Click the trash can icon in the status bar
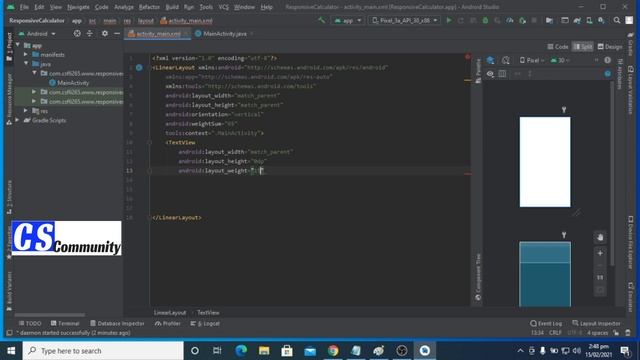Viewport: 640px width, 360px height. pyautogui.click(x=628, y=333)
